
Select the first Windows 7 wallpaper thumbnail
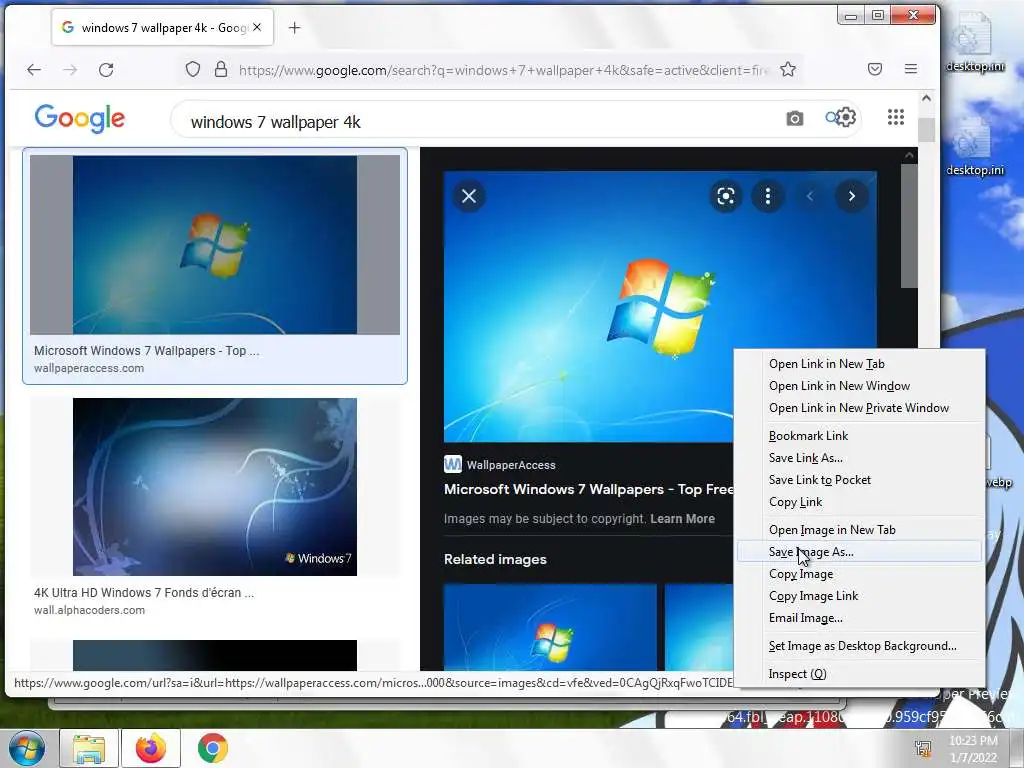215,245
